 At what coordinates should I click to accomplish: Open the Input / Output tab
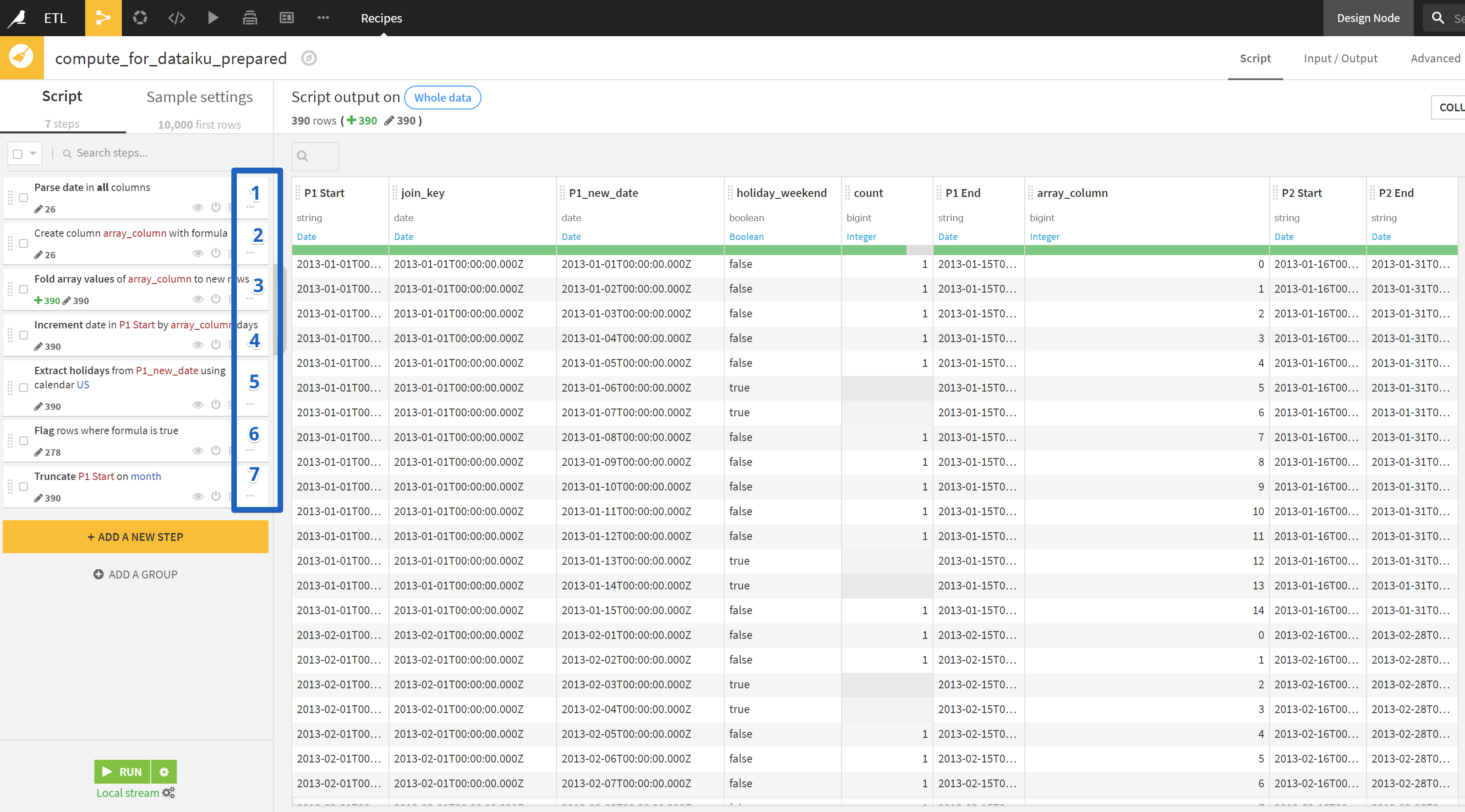pyautogui.click(x=1340, y=58)
